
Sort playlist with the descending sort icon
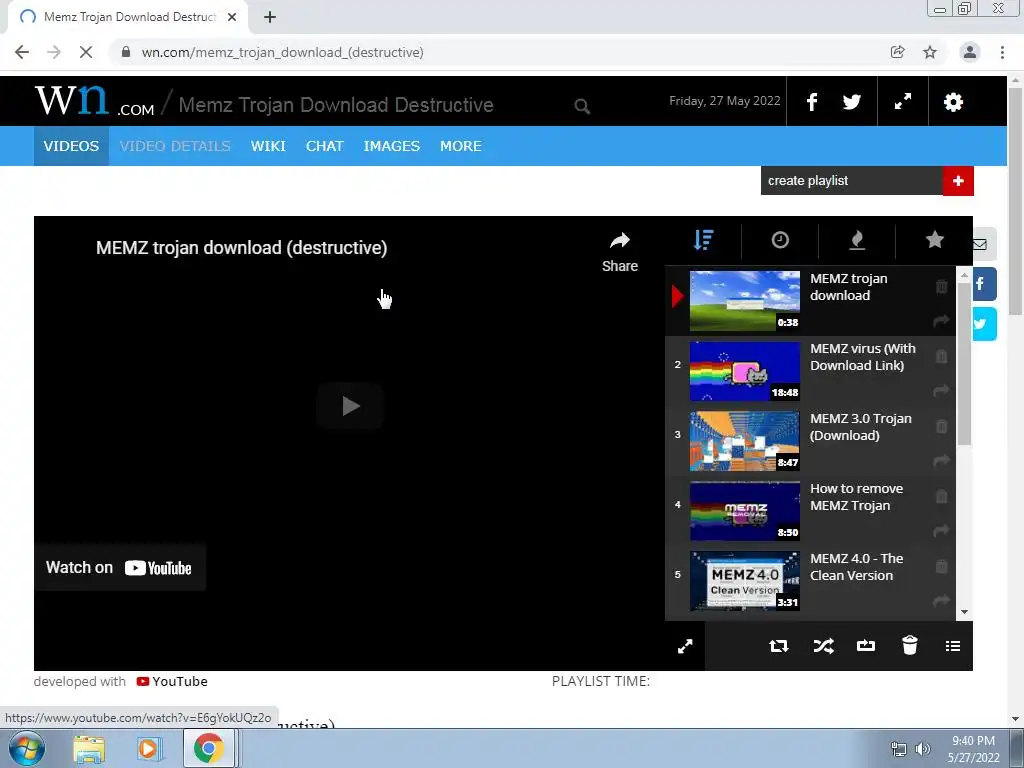pos(703,240)
